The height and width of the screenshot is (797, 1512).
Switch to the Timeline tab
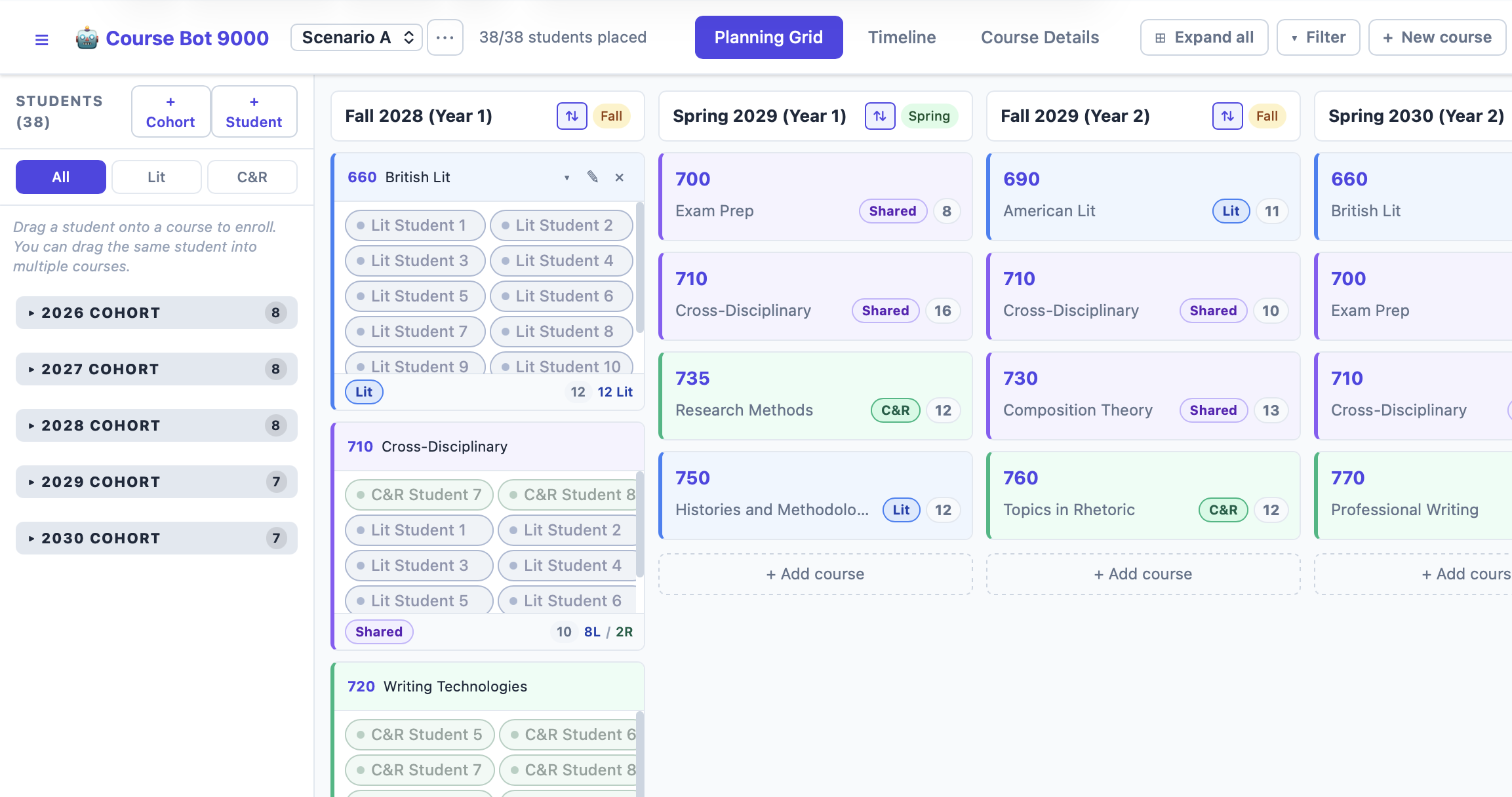[x=902, y=37]
